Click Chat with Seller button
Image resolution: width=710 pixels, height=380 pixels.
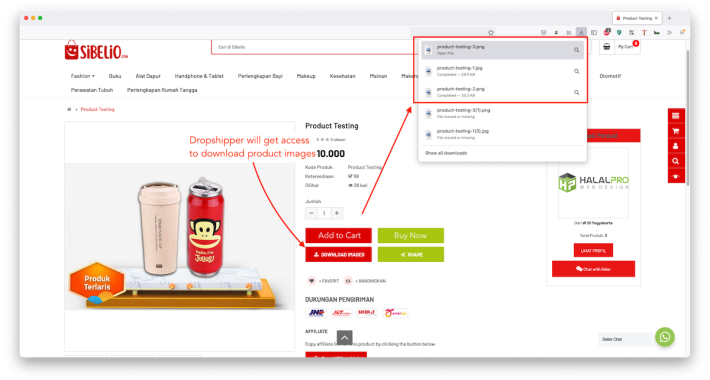click(593, 269)
